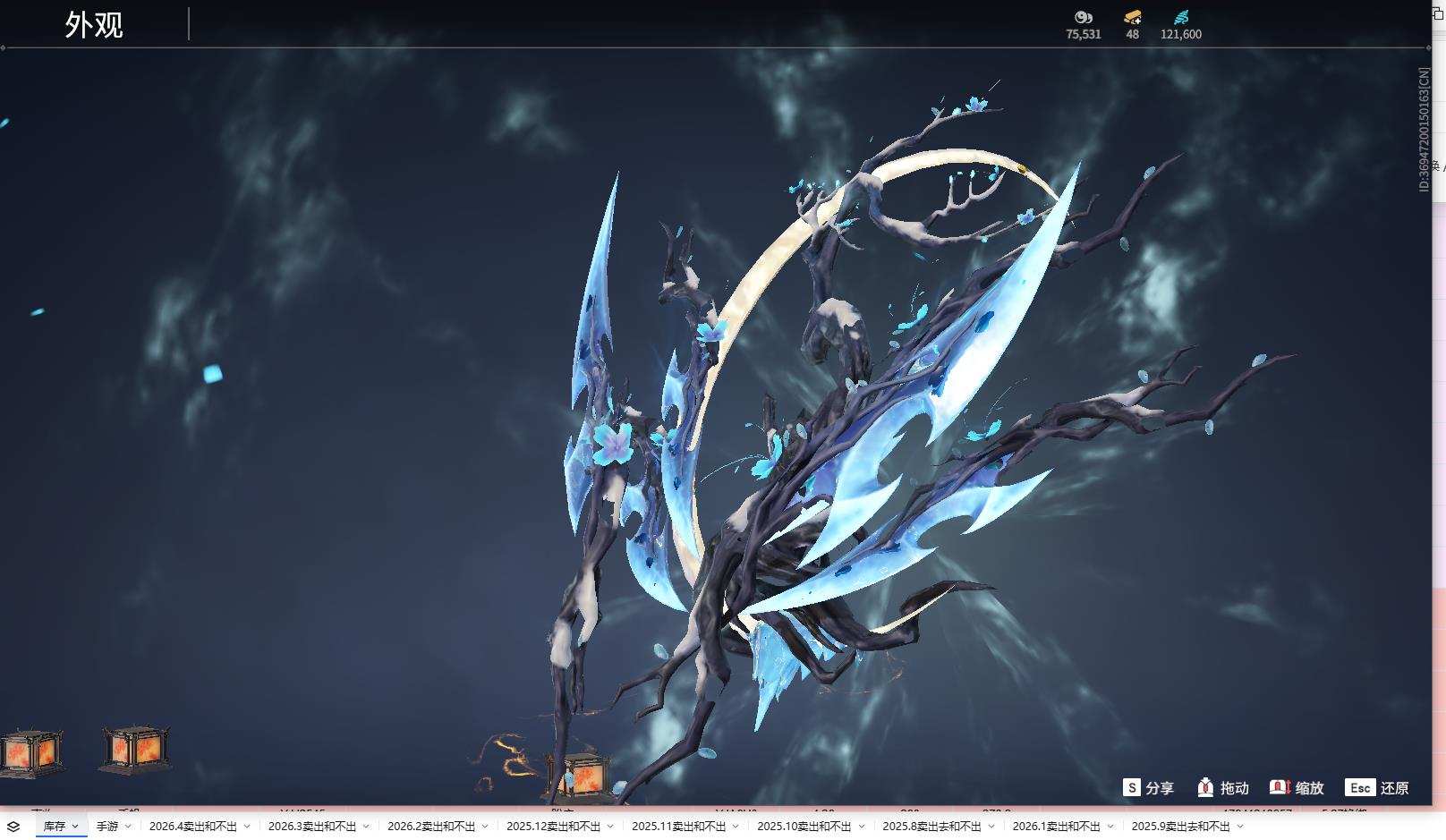The height and width of the screenshot is (840, 1446).
Task: Open the 2026.3卖出和不出 sheet tab
Action: [312, 827]
